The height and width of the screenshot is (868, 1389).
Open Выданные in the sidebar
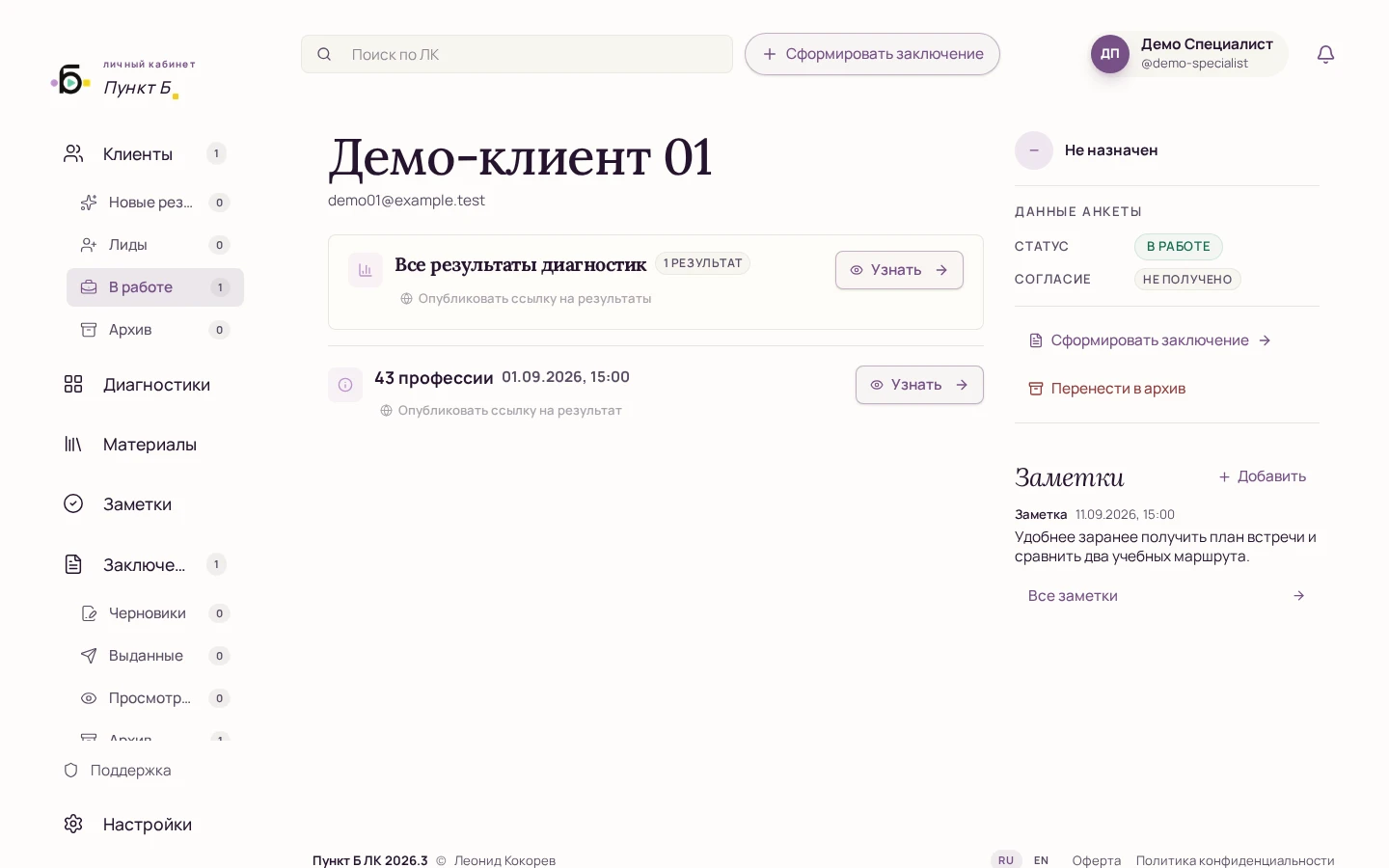pyautogui.click(x=155, y=656)
